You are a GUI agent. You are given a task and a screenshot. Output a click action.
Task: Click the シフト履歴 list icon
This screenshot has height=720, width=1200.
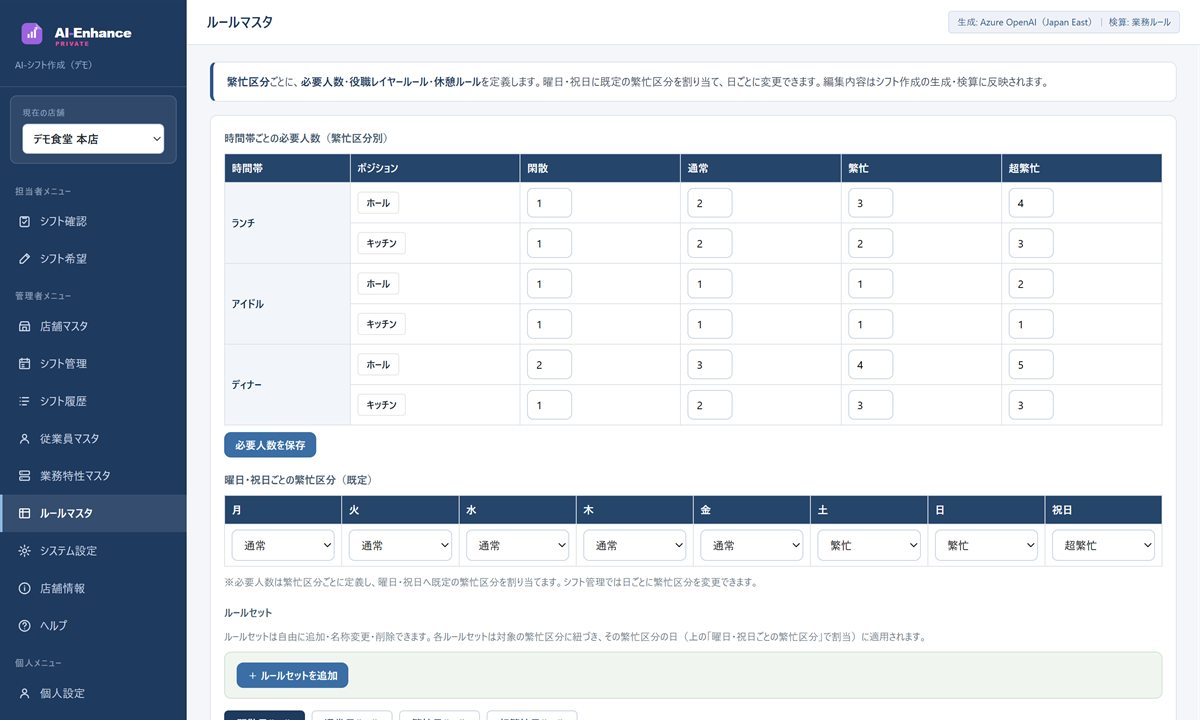(x=25, y=401)
